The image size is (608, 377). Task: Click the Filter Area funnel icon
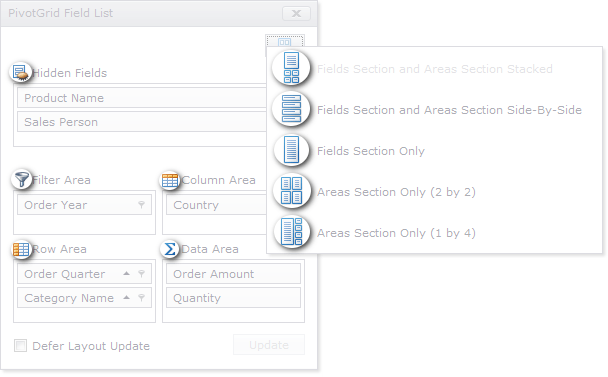coord(22,179)
